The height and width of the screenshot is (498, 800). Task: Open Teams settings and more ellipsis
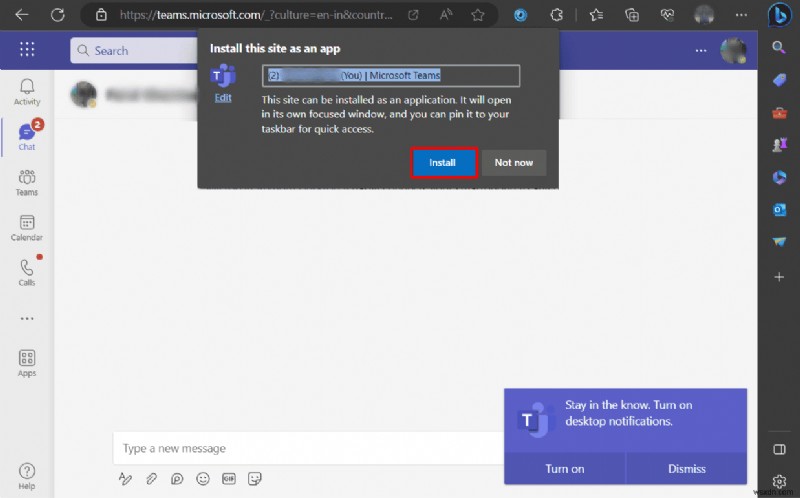[701, 51]
